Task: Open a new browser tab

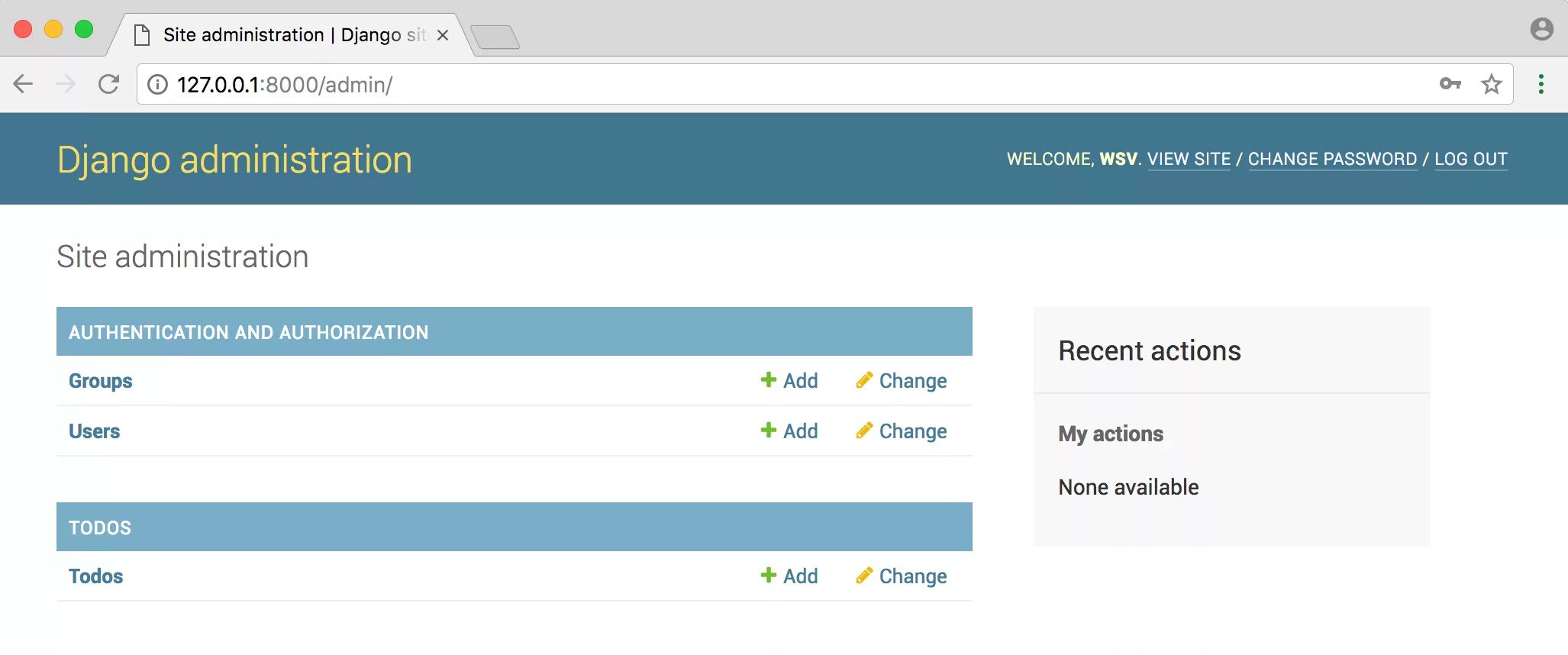Action: [x=495, y=37]
